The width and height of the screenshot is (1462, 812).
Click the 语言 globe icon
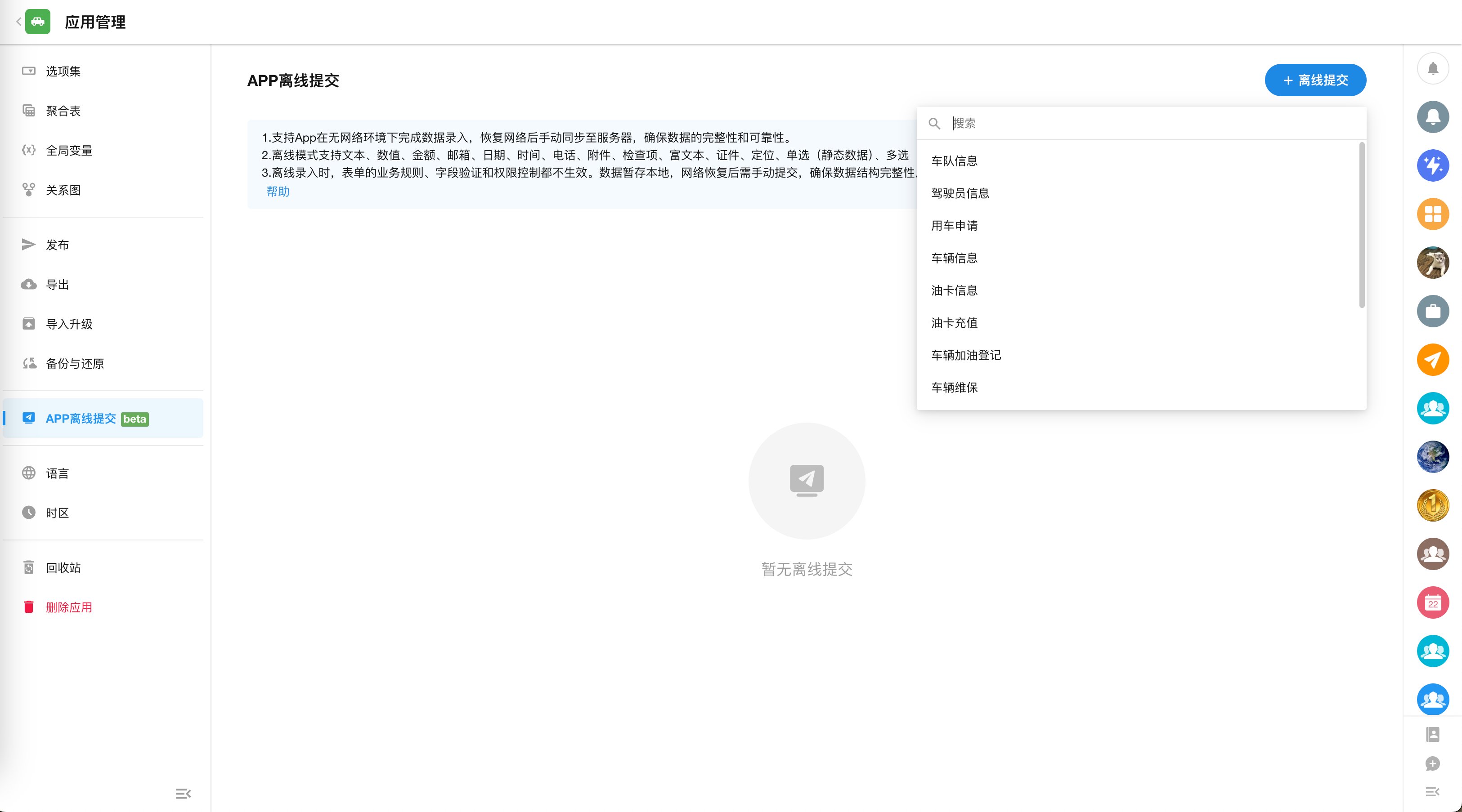pyautogui.click(x=28, y=473)
